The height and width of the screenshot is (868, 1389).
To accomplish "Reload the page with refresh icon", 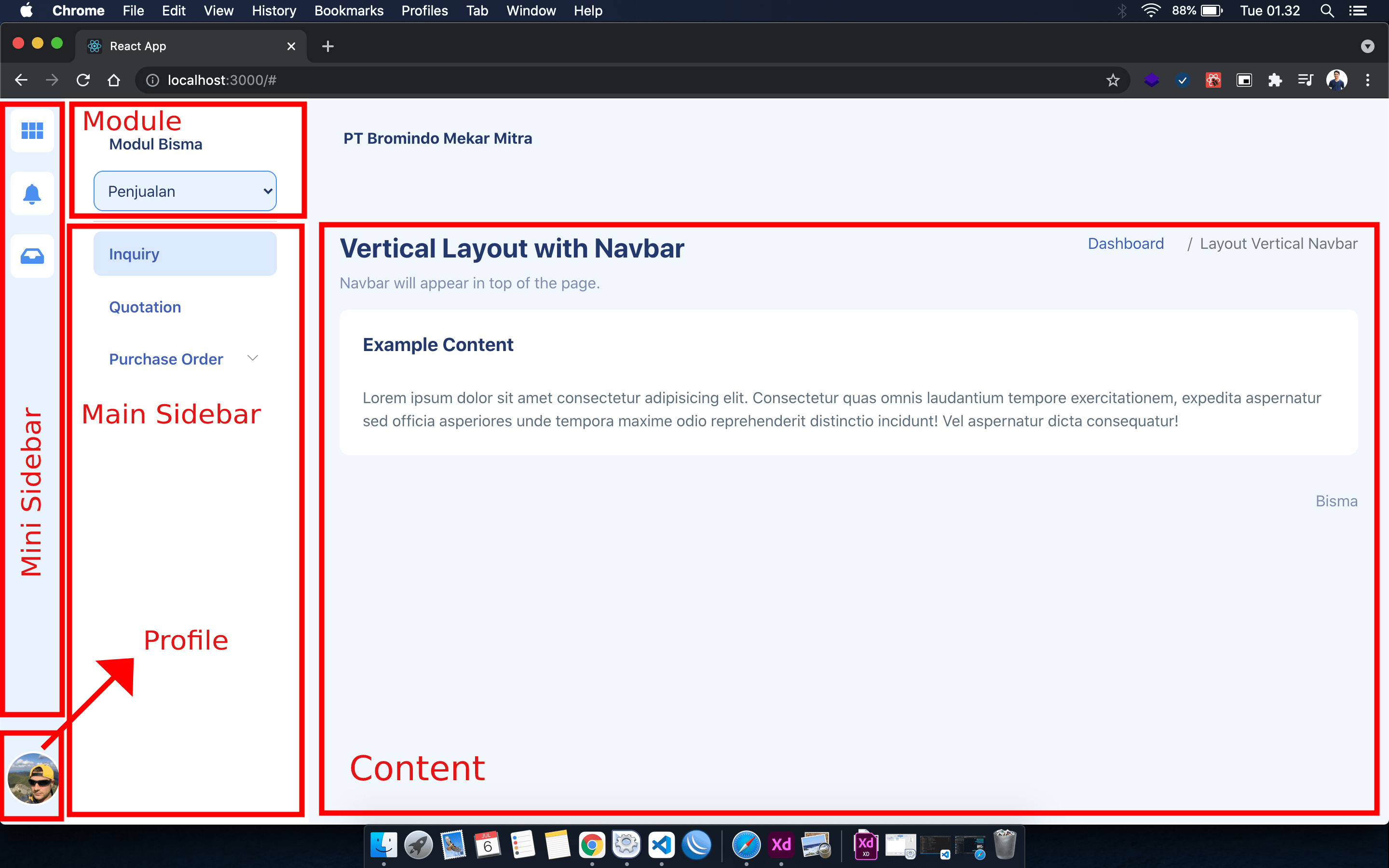I will tap(83, 81).
